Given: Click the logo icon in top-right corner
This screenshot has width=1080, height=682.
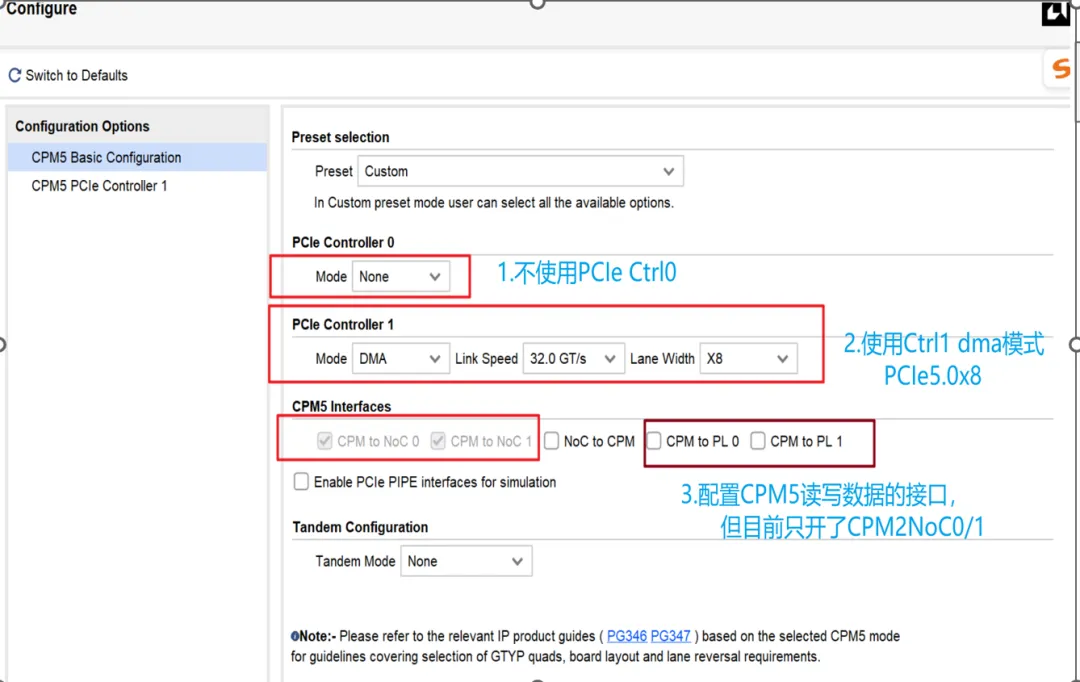Looking at the screenshot, I should pyautogui.click(x=1056, y=13).
